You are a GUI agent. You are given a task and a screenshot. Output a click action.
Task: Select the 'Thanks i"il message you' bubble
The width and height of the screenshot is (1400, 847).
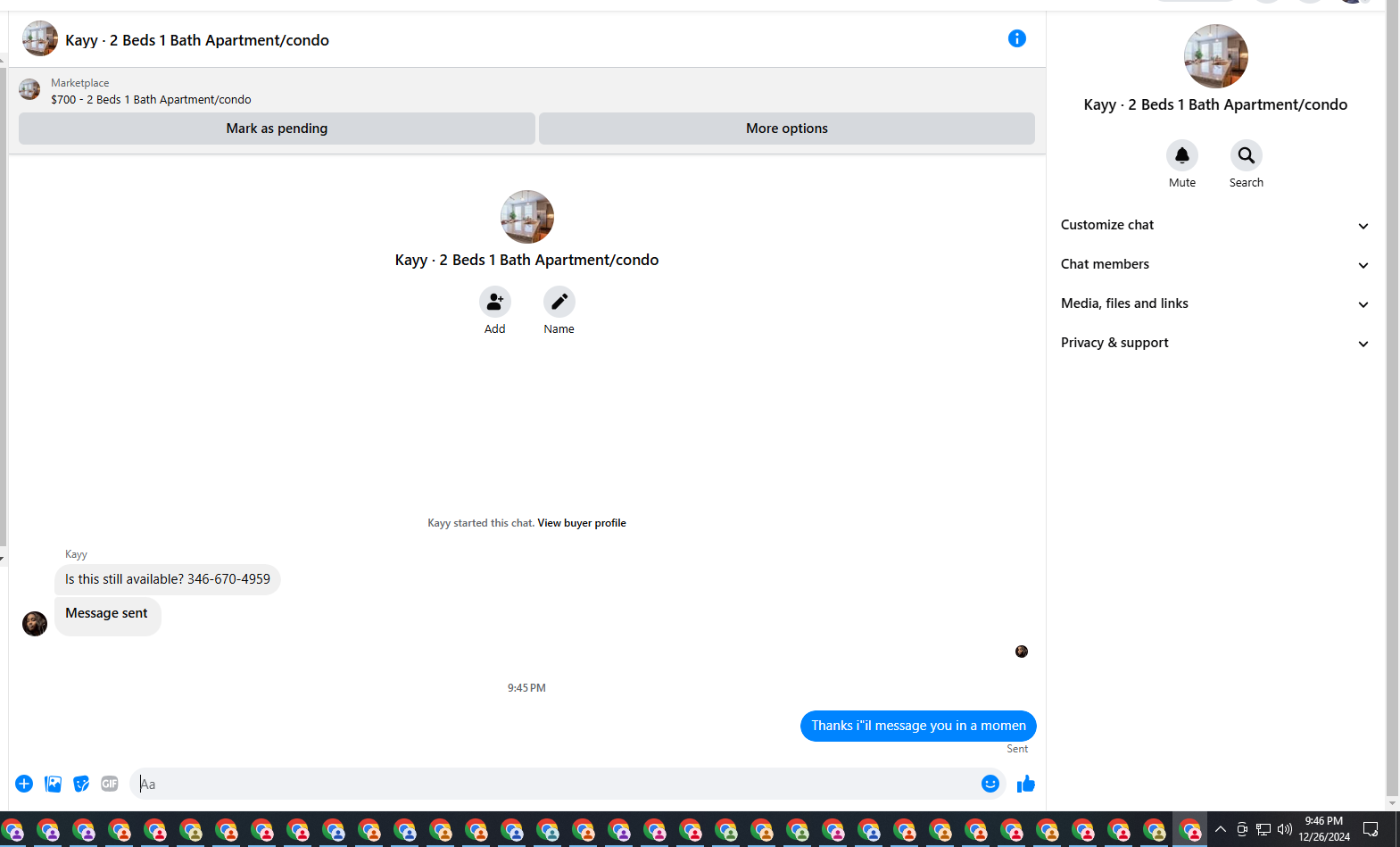[918, 726]
